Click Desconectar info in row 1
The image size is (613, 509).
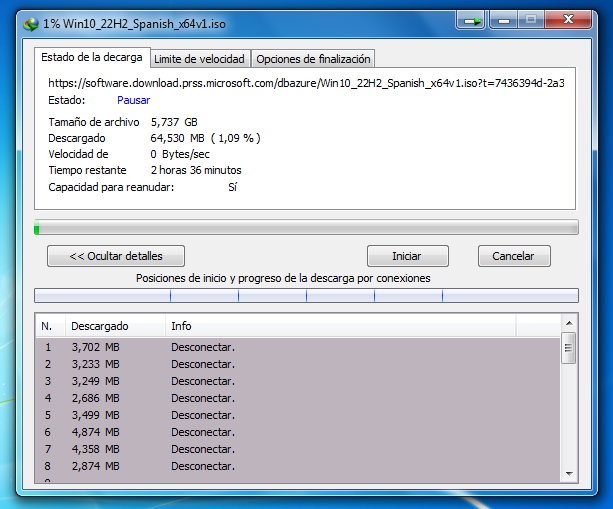click(203, 347)
